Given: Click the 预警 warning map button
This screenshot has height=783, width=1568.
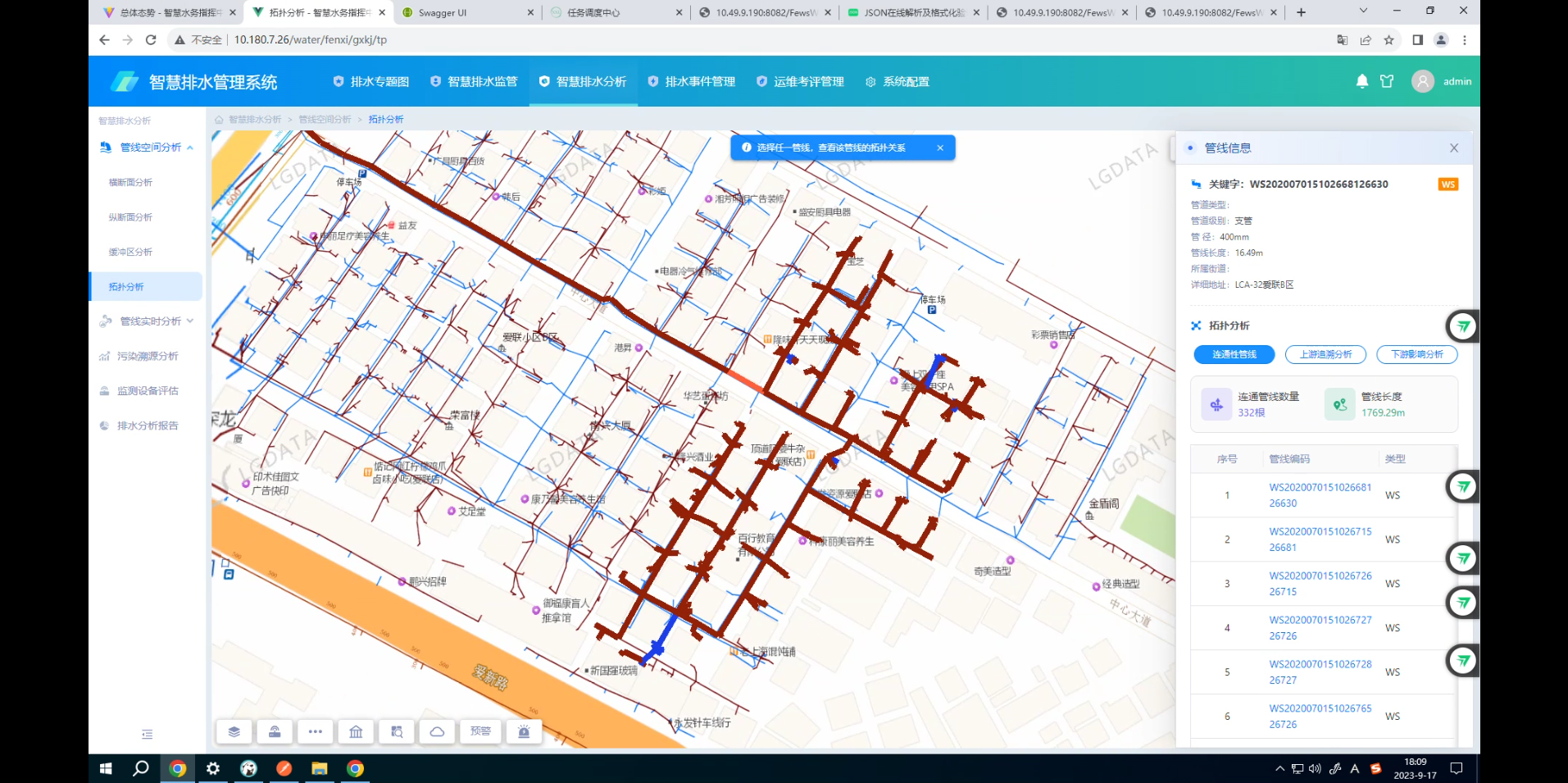Looking at the screenshot, I should [x=480, y=731].
